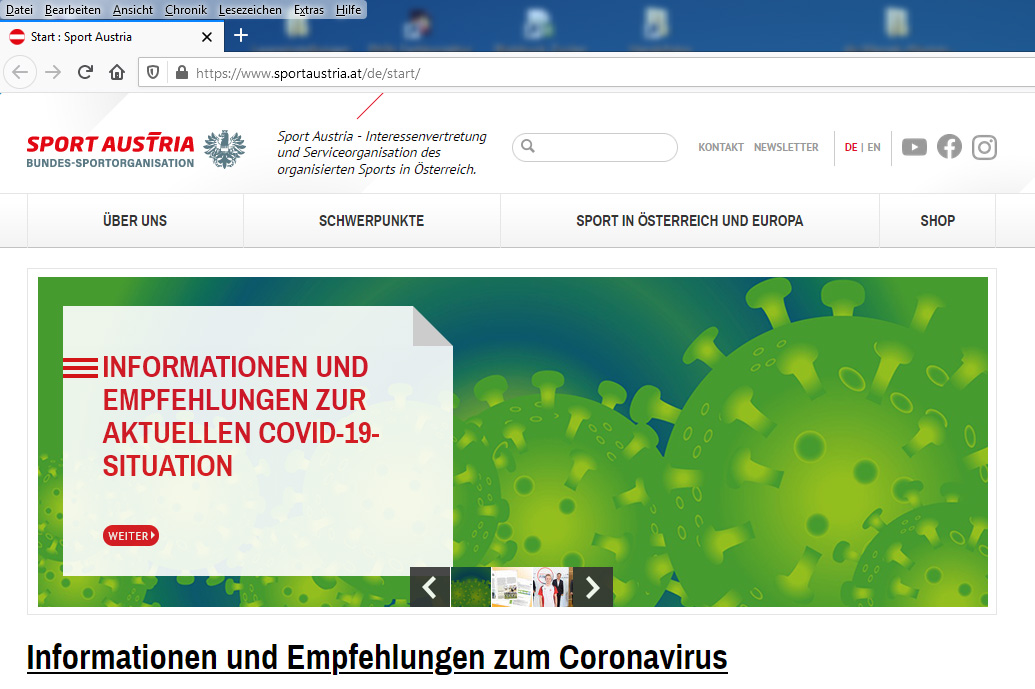Open the Chronik menu

pyautogui.click(x=186, y=10)
